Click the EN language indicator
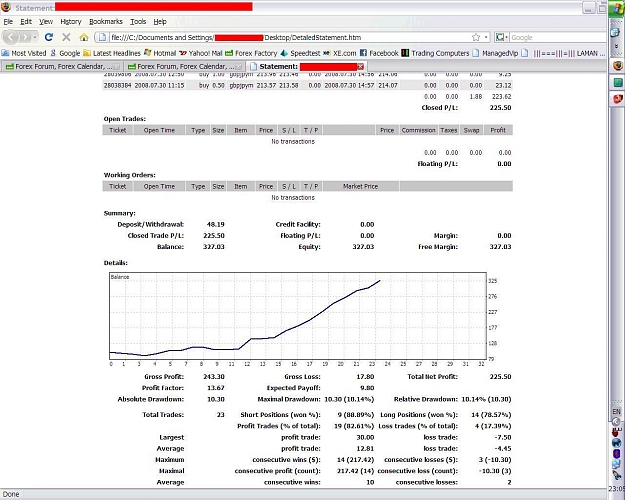 click(616, 411)
